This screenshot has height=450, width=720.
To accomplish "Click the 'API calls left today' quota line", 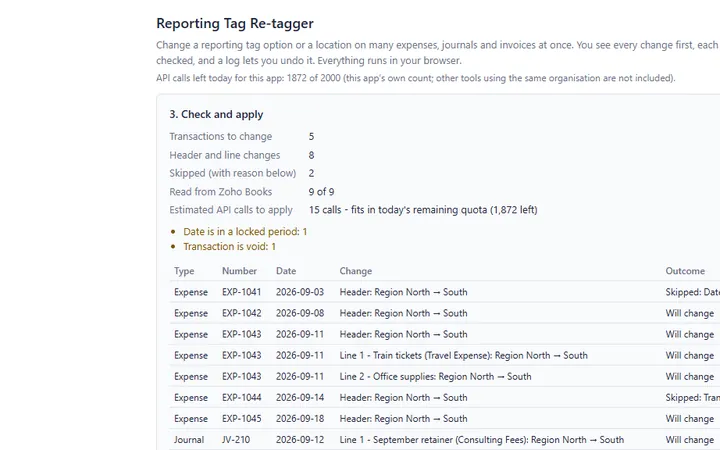I will click(x=416, y=78).
